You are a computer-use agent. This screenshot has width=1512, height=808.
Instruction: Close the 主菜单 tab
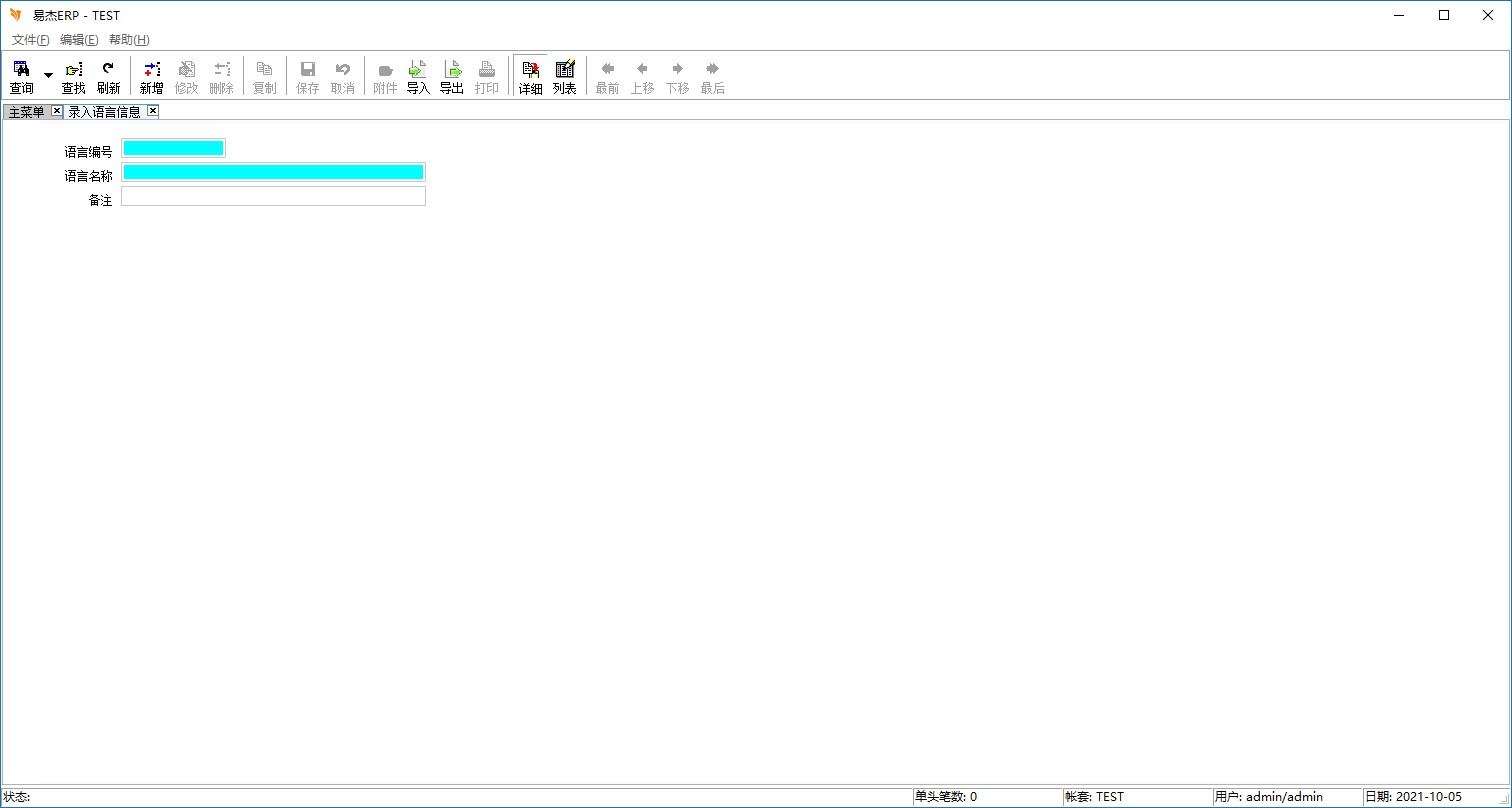pos(57,111)
